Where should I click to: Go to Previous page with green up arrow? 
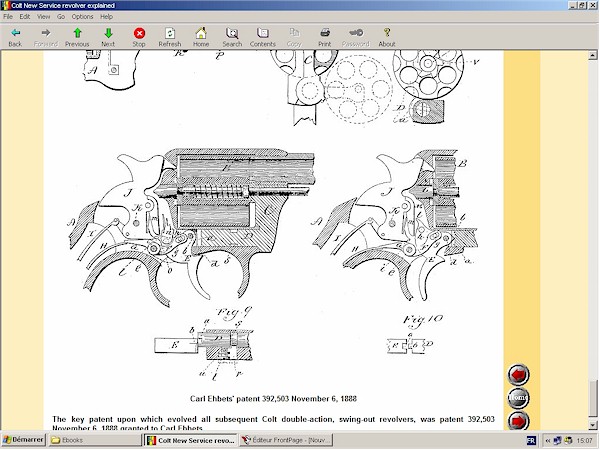[x=77, y=37]
